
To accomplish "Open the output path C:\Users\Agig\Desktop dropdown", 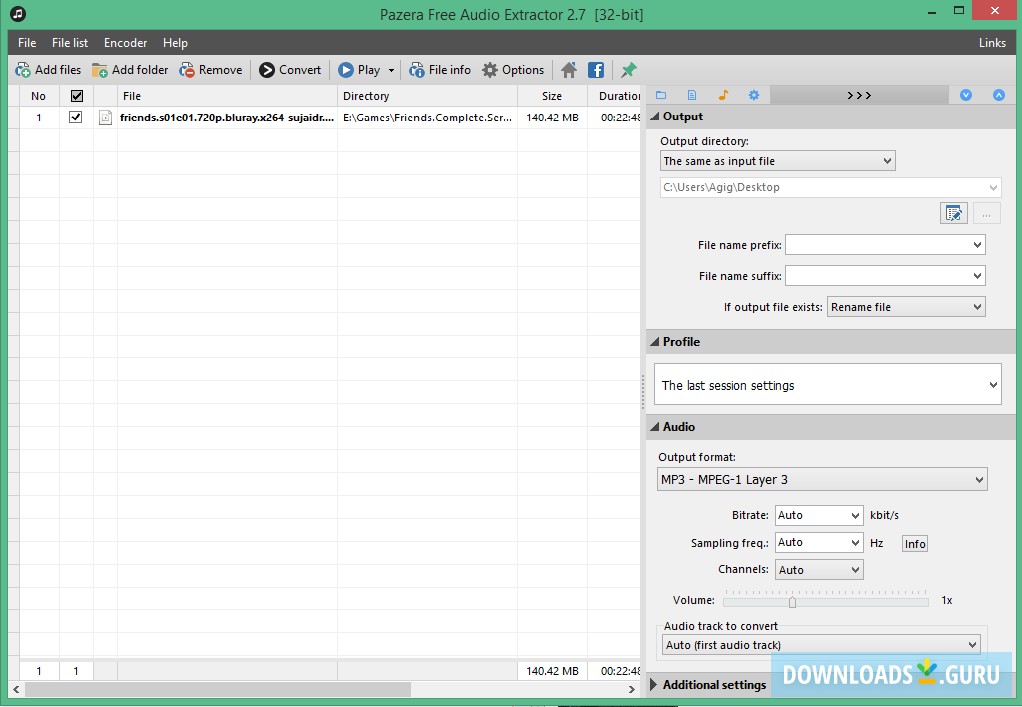I will [830, 188].
